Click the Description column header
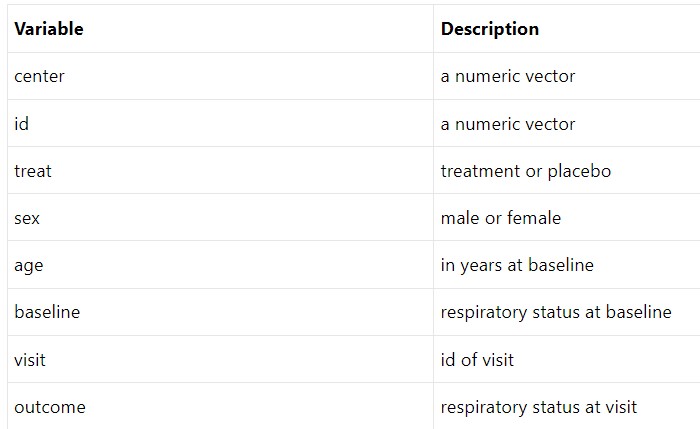 pyautogui.click(x=489, y=29)
